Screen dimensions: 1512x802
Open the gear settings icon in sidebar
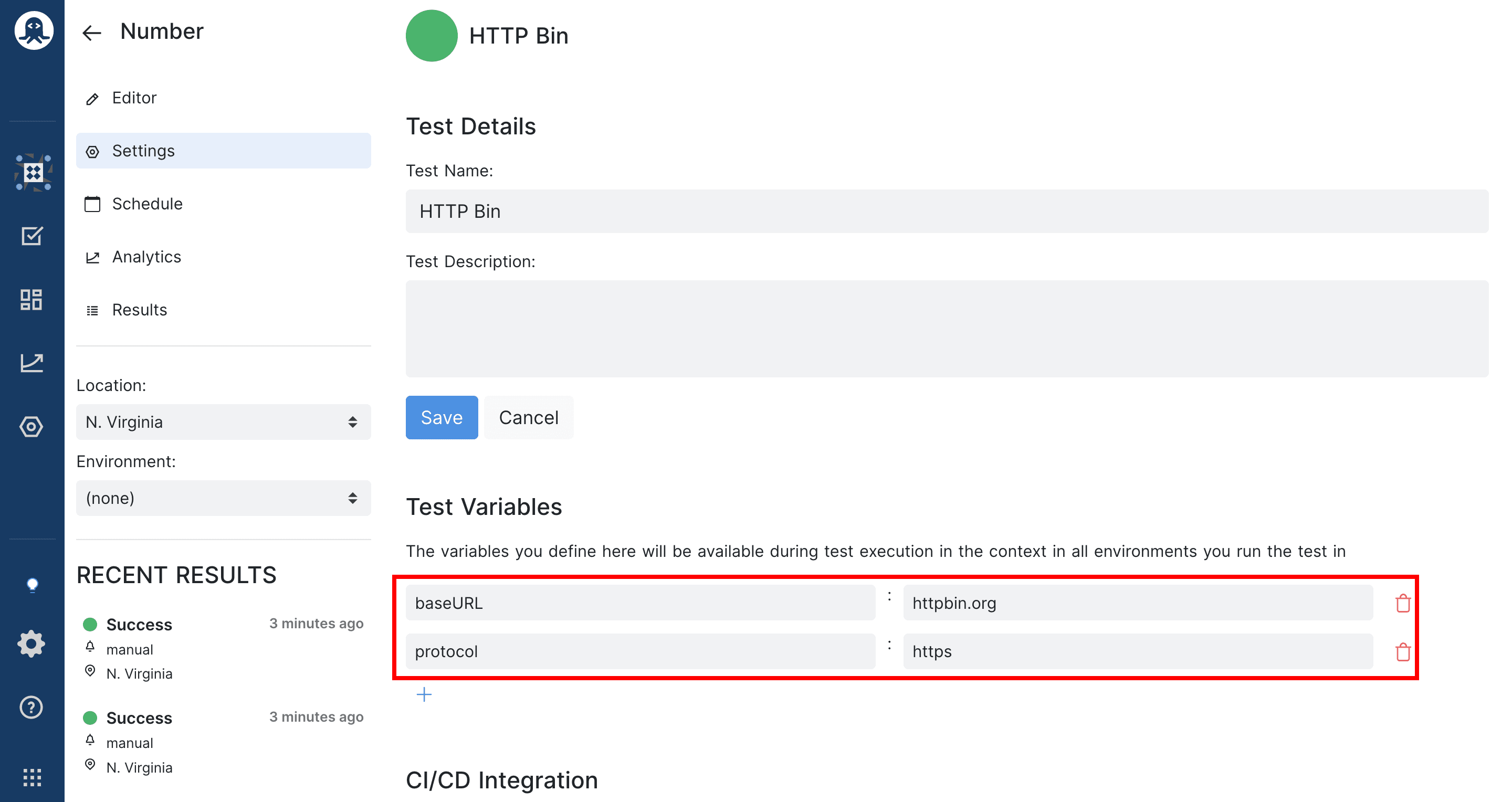(31, 644)
